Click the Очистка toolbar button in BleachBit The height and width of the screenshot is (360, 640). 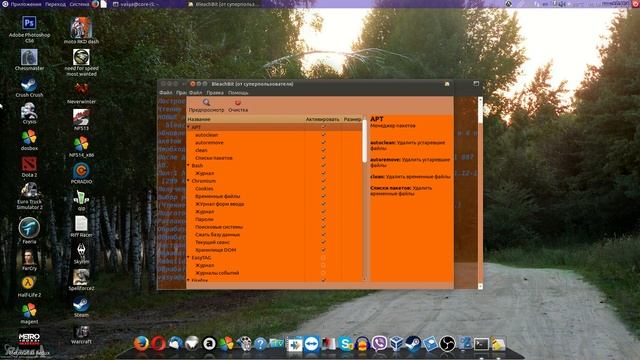point(238,105)
